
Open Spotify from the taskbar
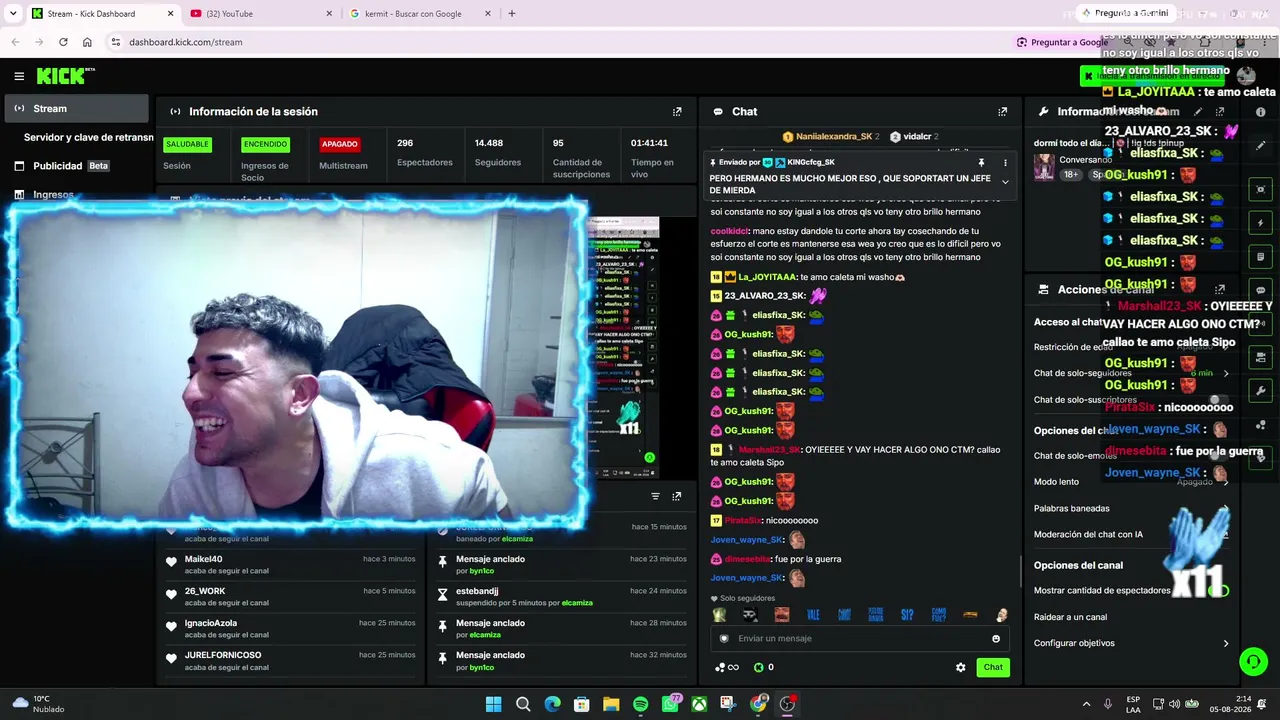641,704
